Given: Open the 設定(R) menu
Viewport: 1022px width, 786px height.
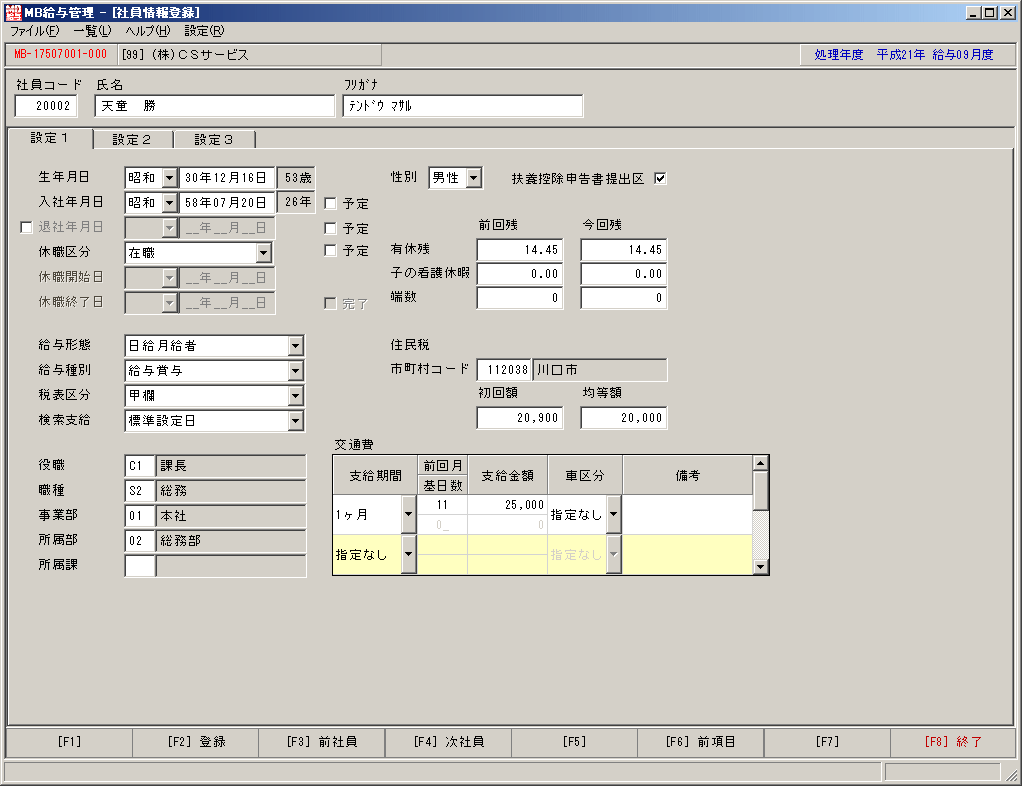Looking at the screenshot, I should point(204,31).
